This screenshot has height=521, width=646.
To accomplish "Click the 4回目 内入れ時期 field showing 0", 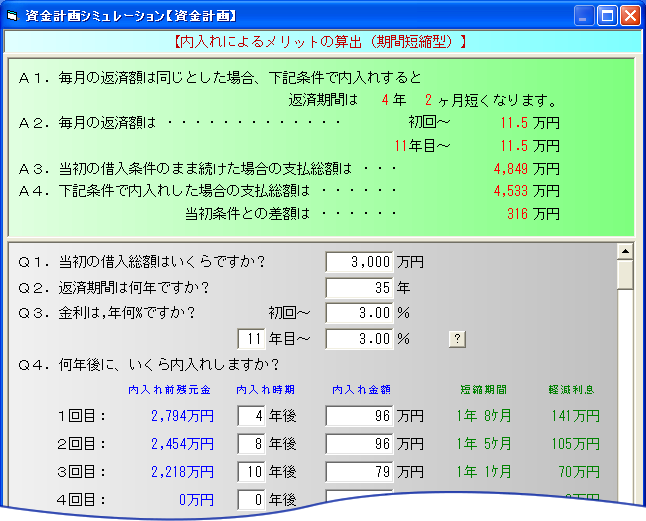I will (250, 498).
